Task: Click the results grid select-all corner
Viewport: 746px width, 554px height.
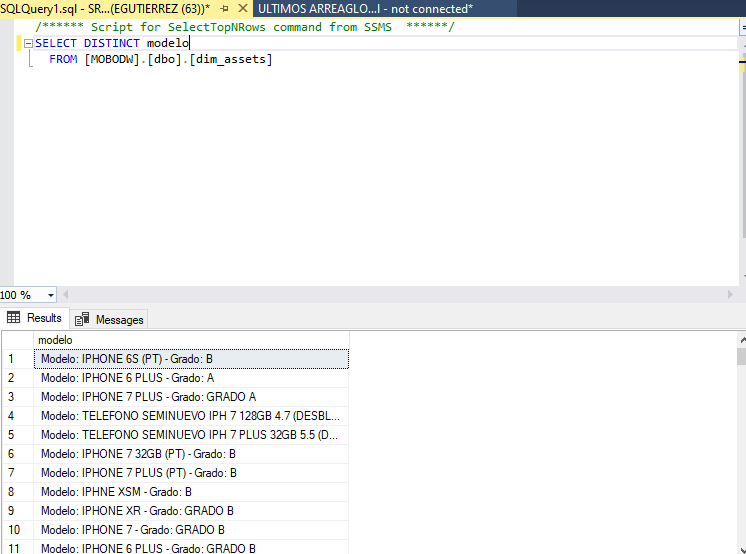Action: [x=18, y=340]
